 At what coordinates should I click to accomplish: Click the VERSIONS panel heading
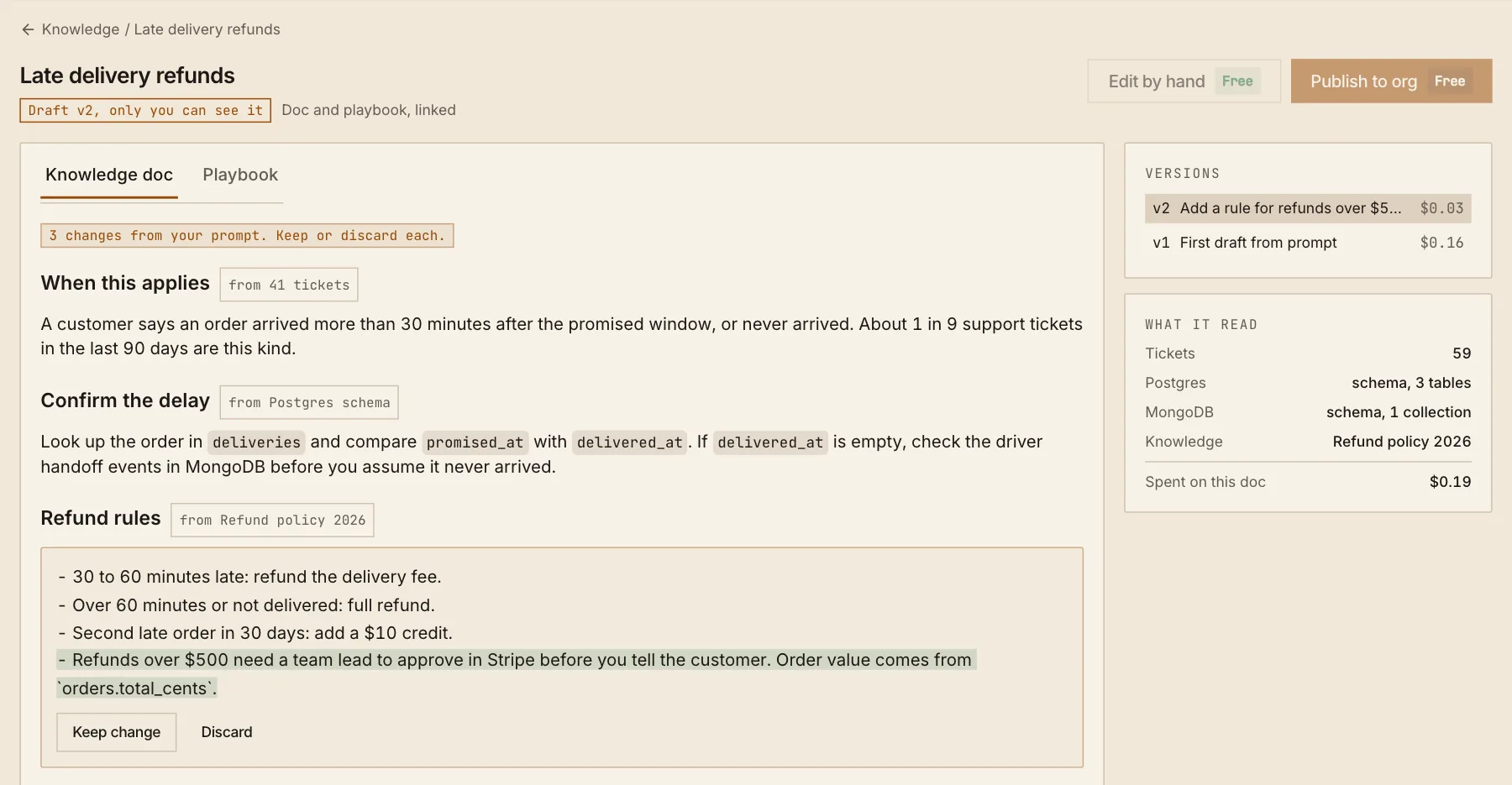tap(1183, 174)
